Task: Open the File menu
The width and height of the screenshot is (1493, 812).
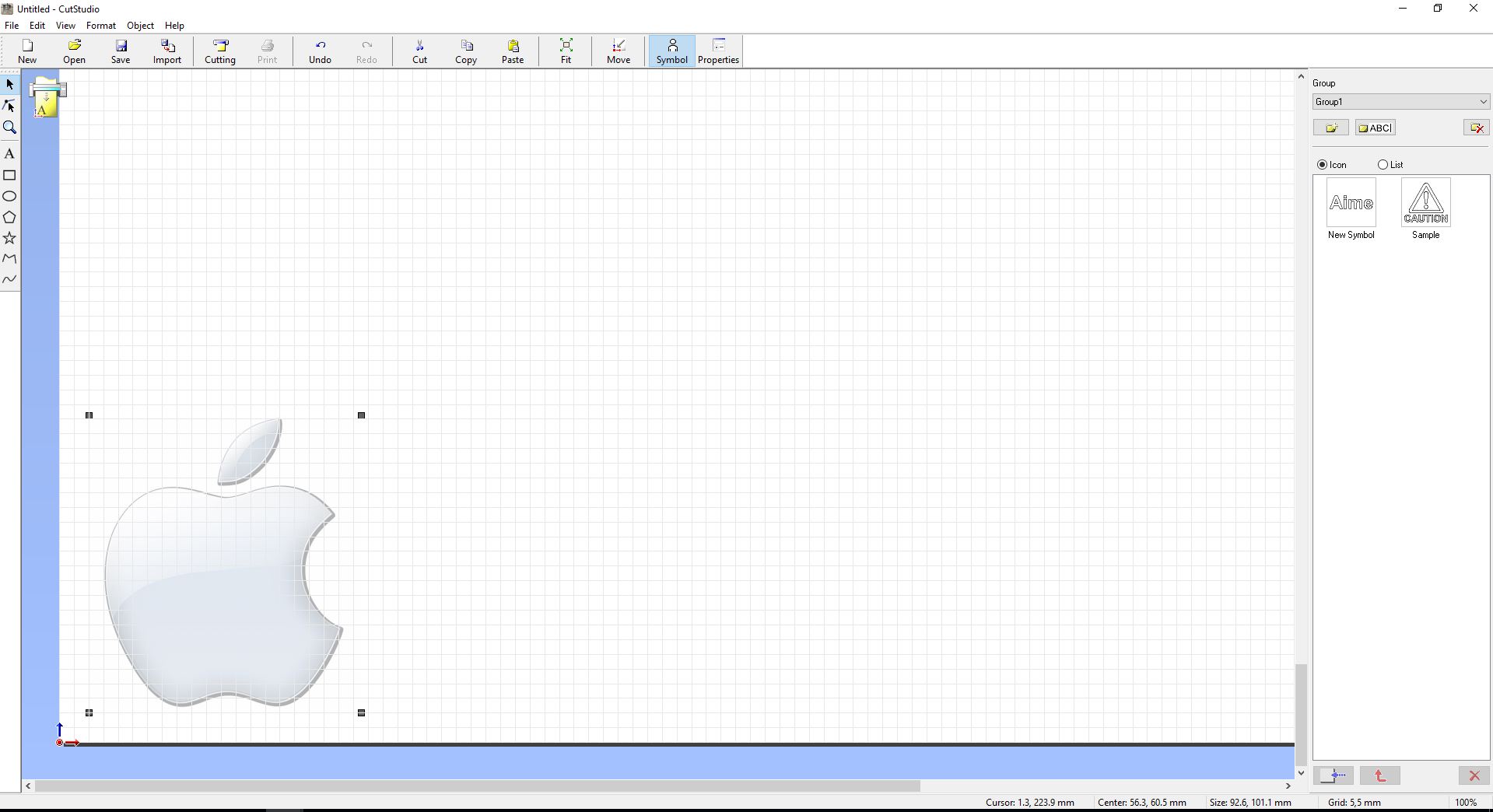Action: coord(12,26)
